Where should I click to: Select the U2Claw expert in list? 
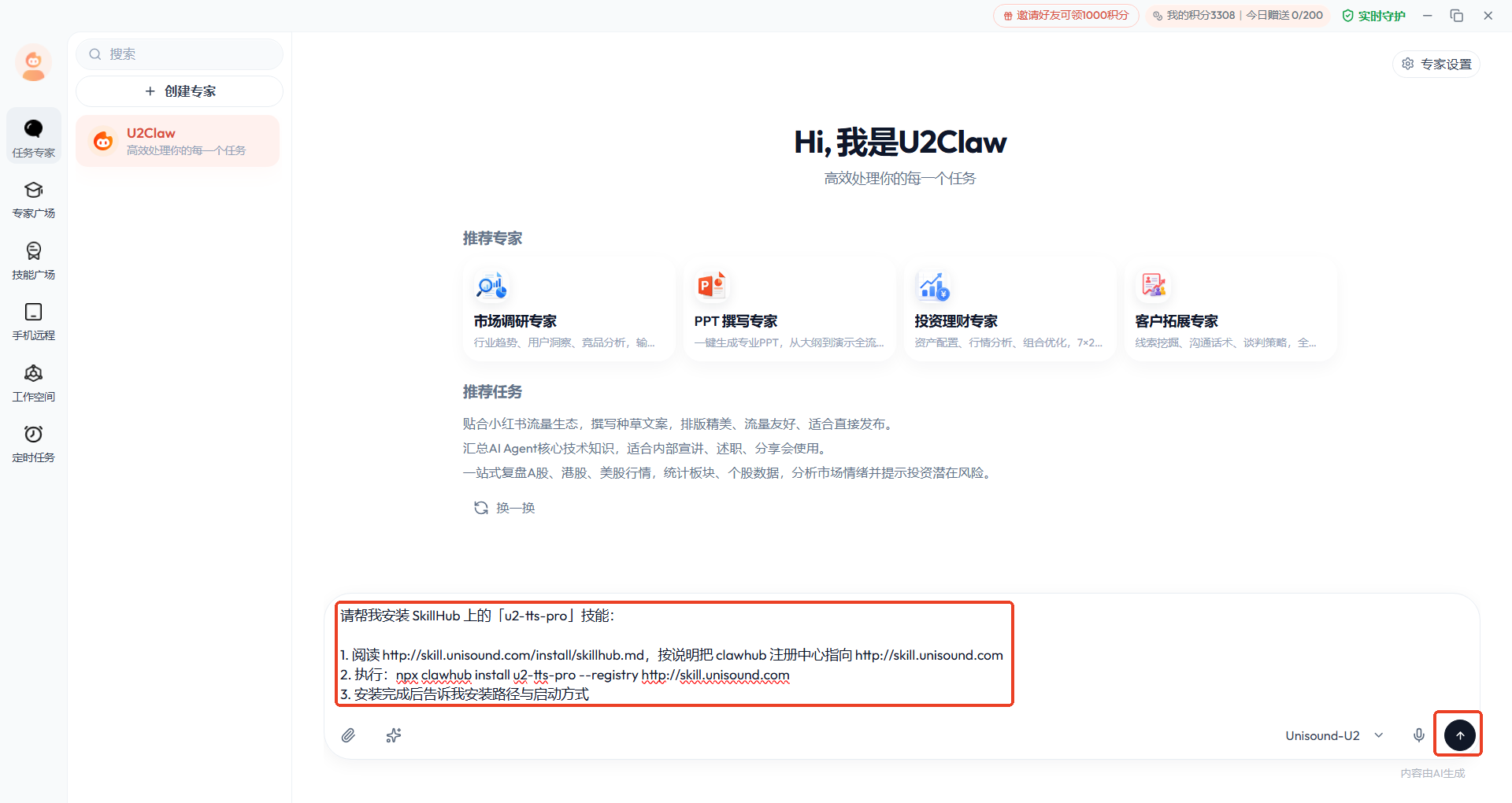[178, 141]
